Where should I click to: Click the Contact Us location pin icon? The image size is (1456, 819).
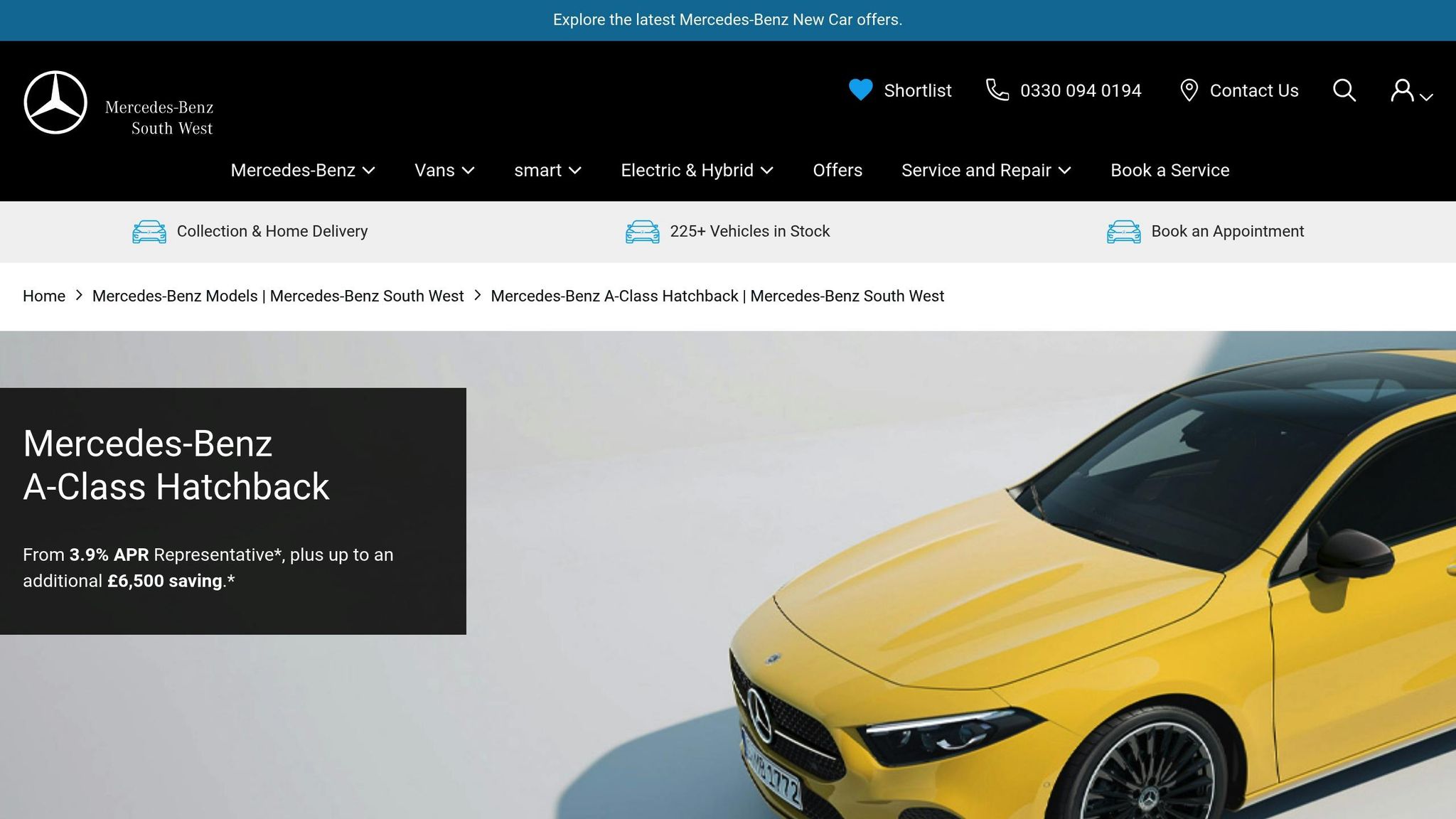(x=1189, y=90)
